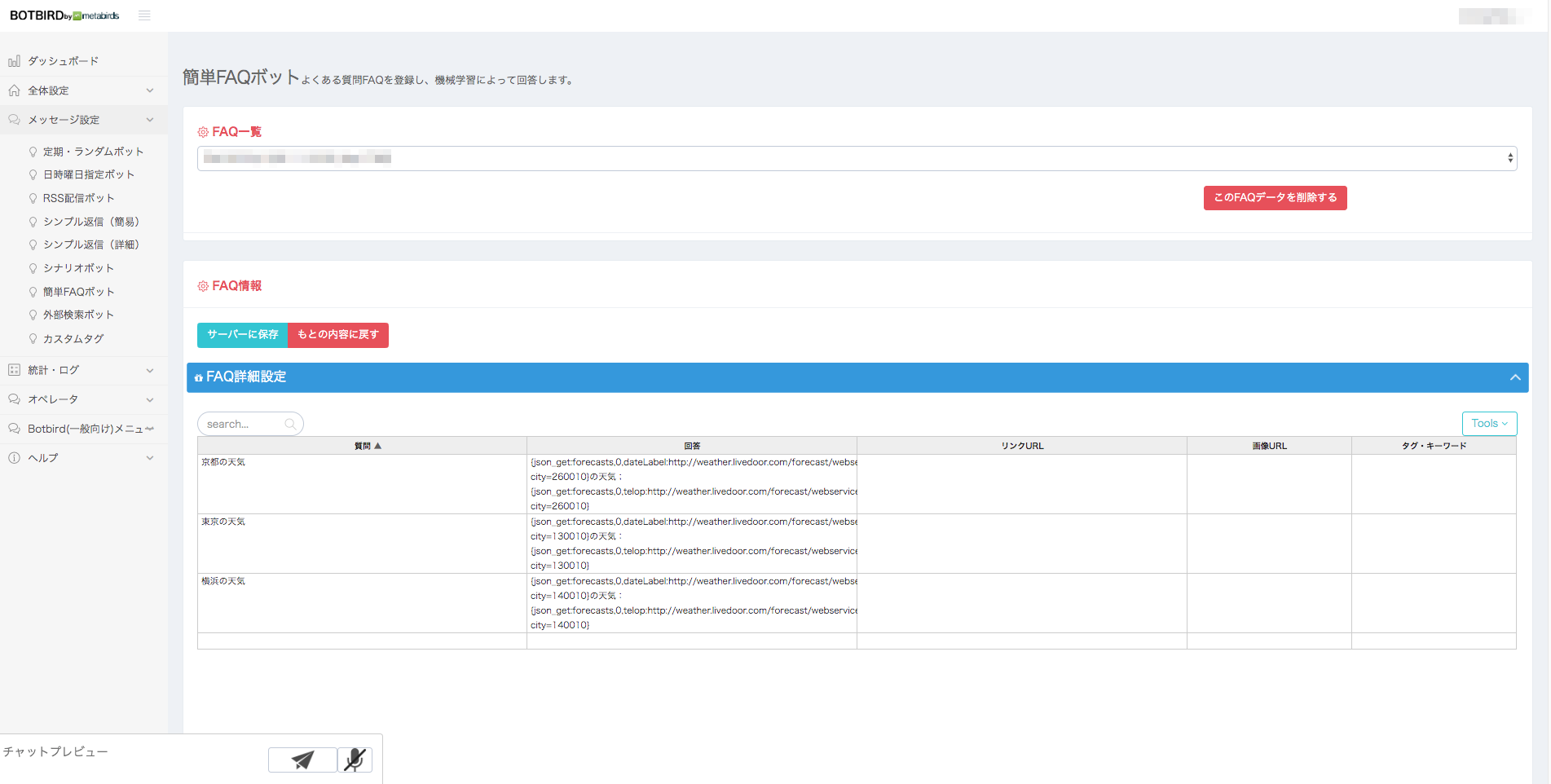Click the 回答 column header
Screen dimensions: 1551x784
point(692,446)
